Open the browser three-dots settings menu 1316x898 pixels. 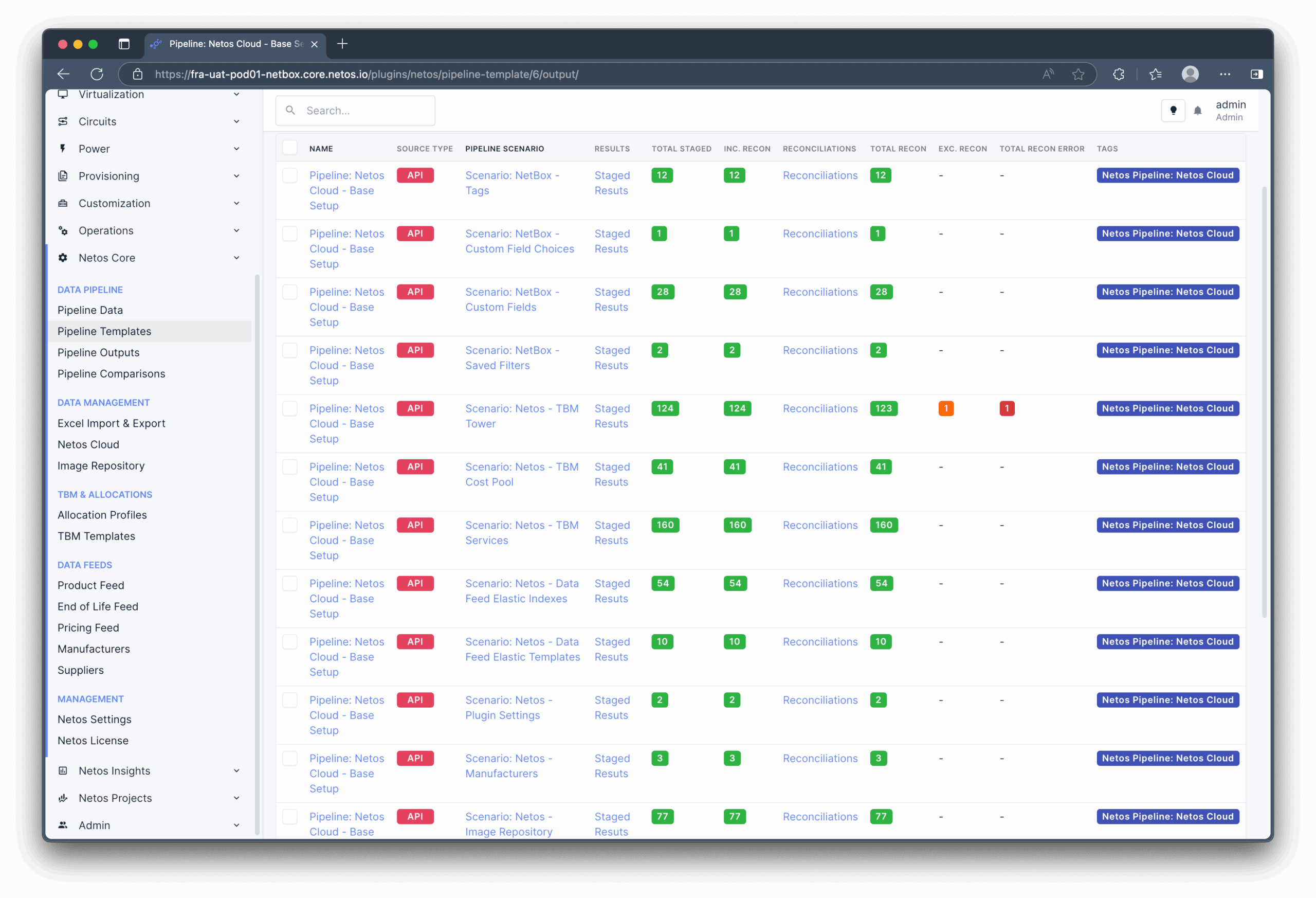[1225, 74]
